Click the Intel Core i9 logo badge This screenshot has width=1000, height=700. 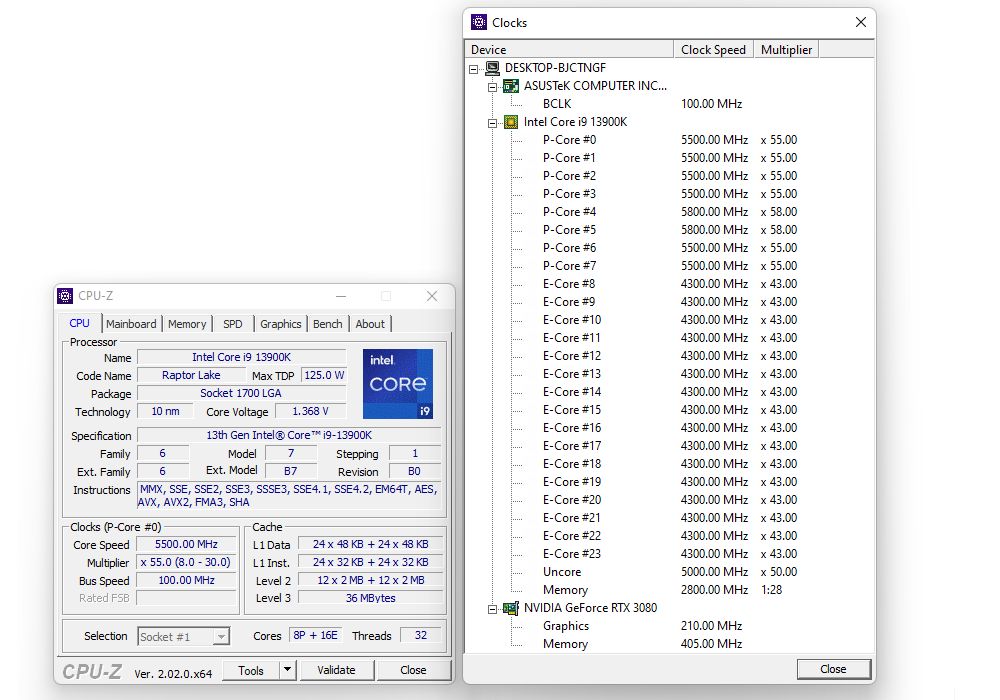[398, 384]
